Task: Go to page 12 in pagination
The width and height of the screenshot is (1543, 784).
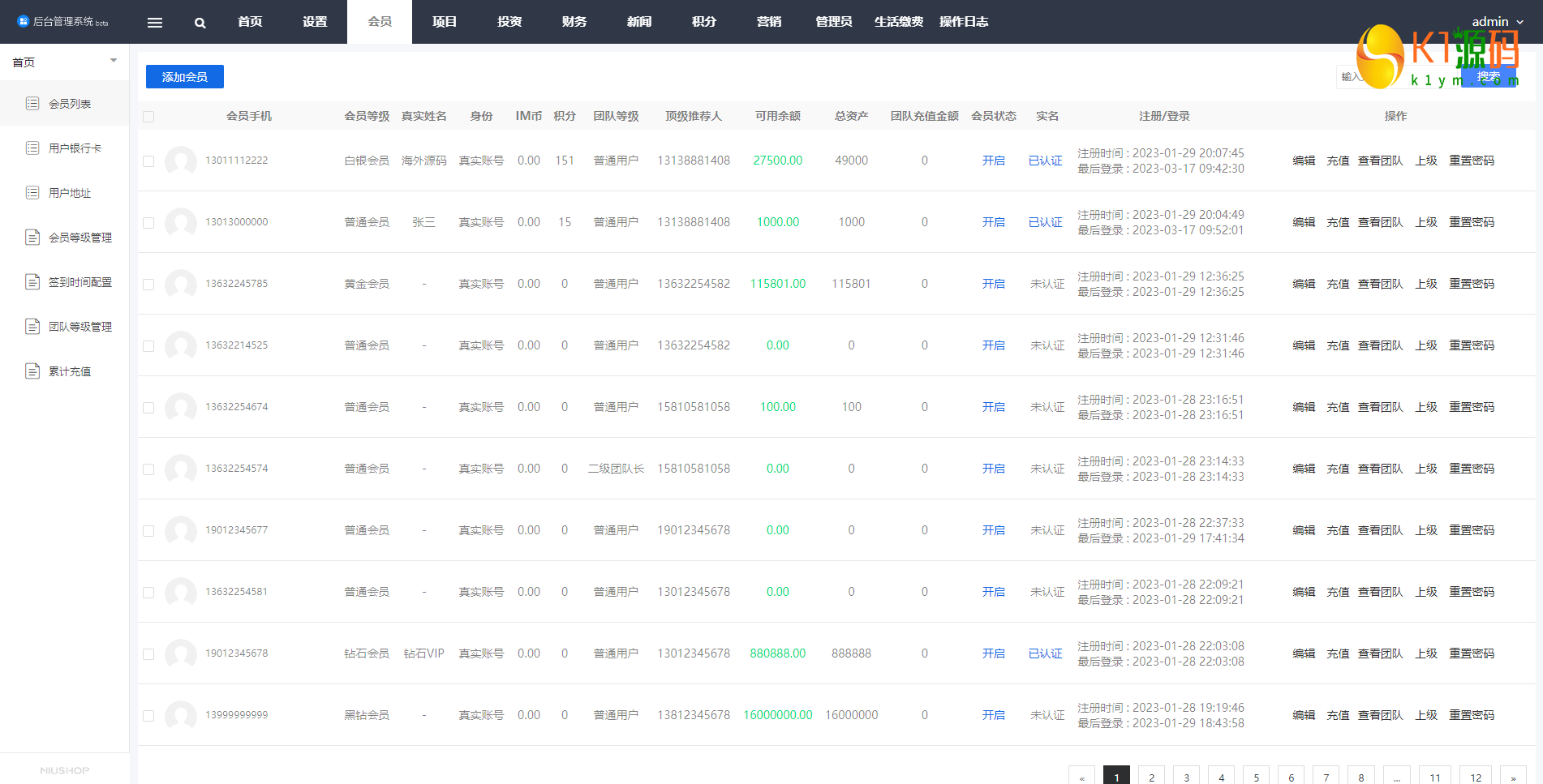Action: (x=1476, y=777)
